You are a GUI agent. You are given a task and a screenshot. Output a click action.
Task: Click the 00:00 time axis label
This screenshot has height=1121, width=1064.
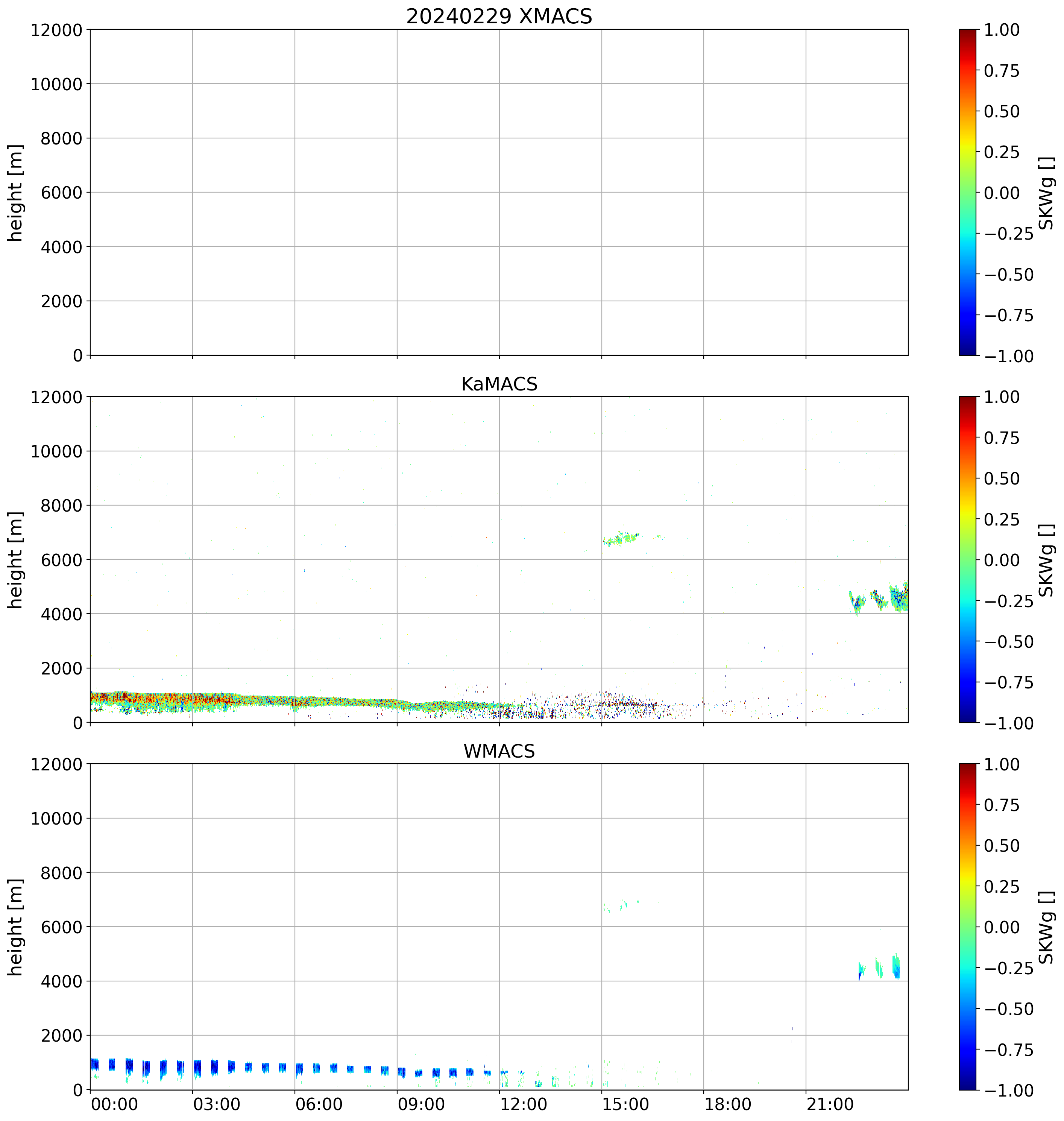pyautogui.click(x=114, y=1104)
